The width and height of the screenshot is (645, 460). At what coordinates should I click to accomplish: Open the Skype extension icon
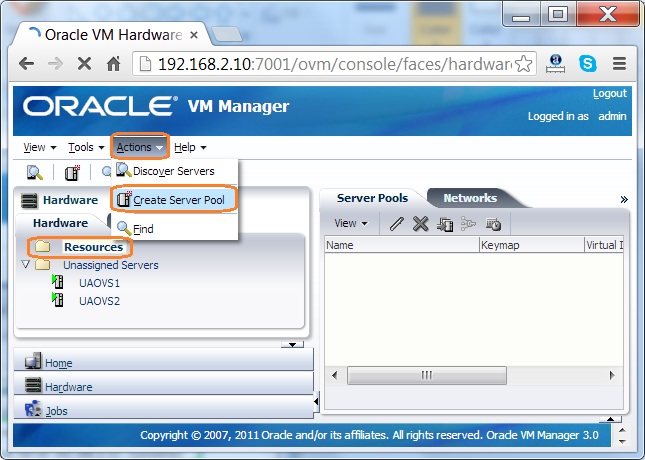(587, 63)
